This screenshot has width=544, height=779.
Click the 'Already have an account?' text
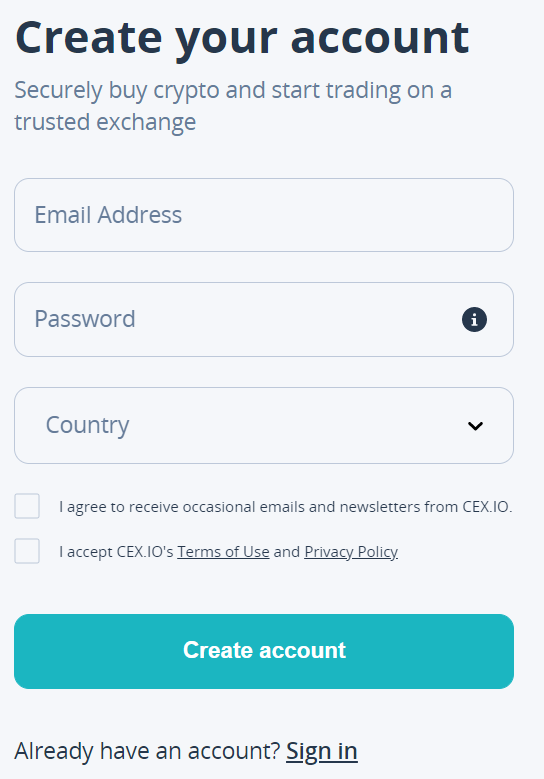[148, 751]
